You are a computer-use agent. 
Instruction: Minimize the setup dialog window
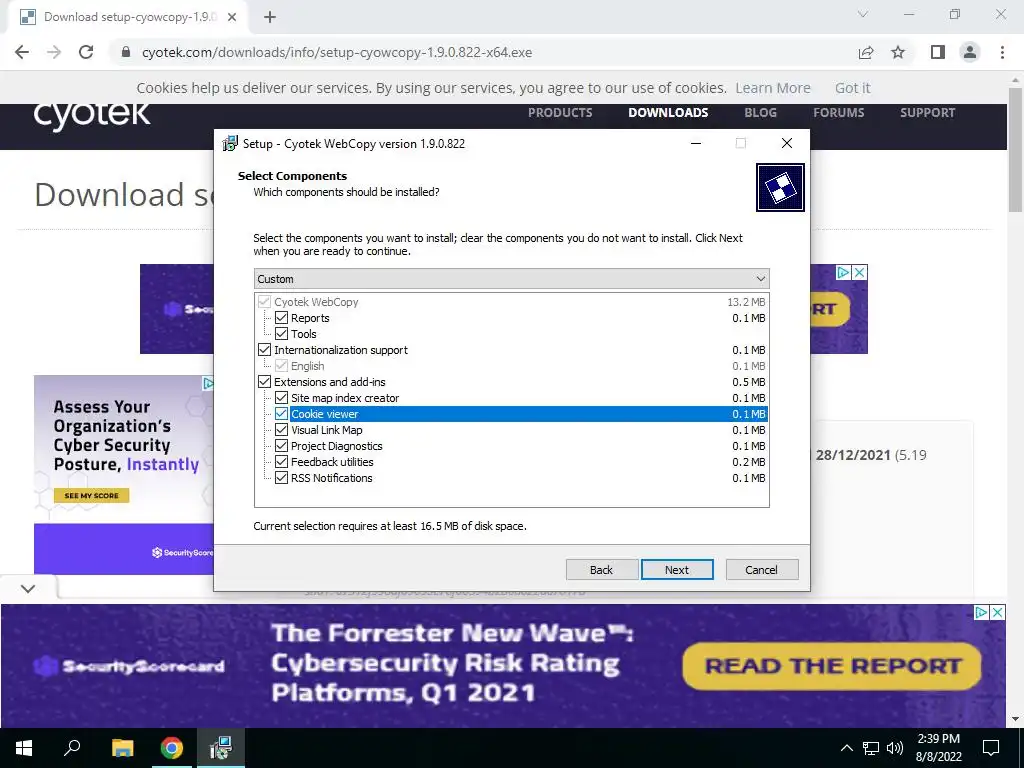[x=696, y=143]
